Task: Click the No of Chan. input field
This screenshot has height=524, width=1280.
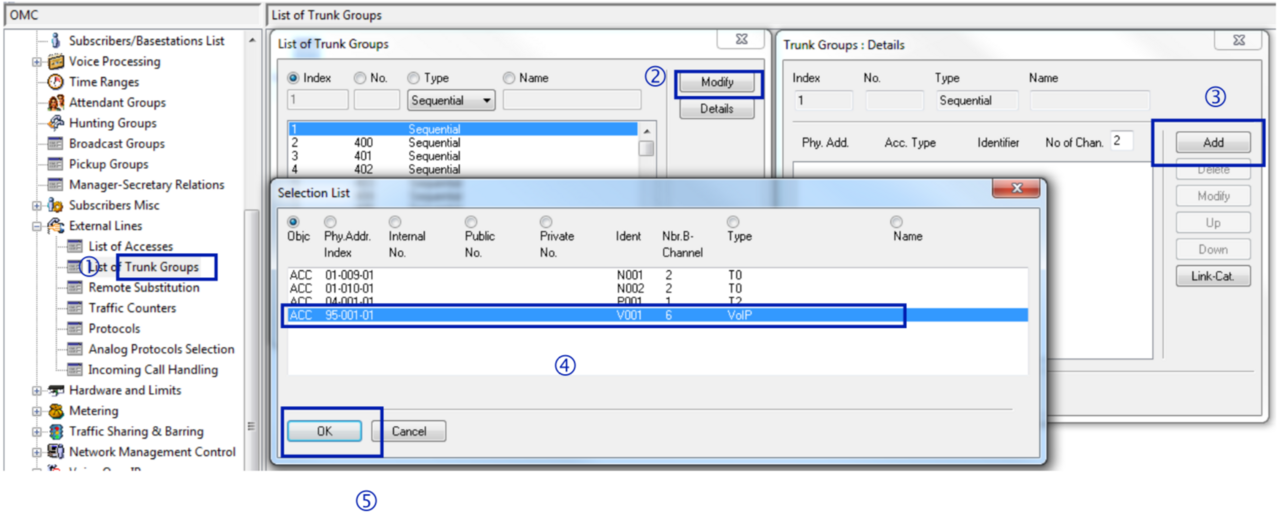Action: (x=1121, y=142)
